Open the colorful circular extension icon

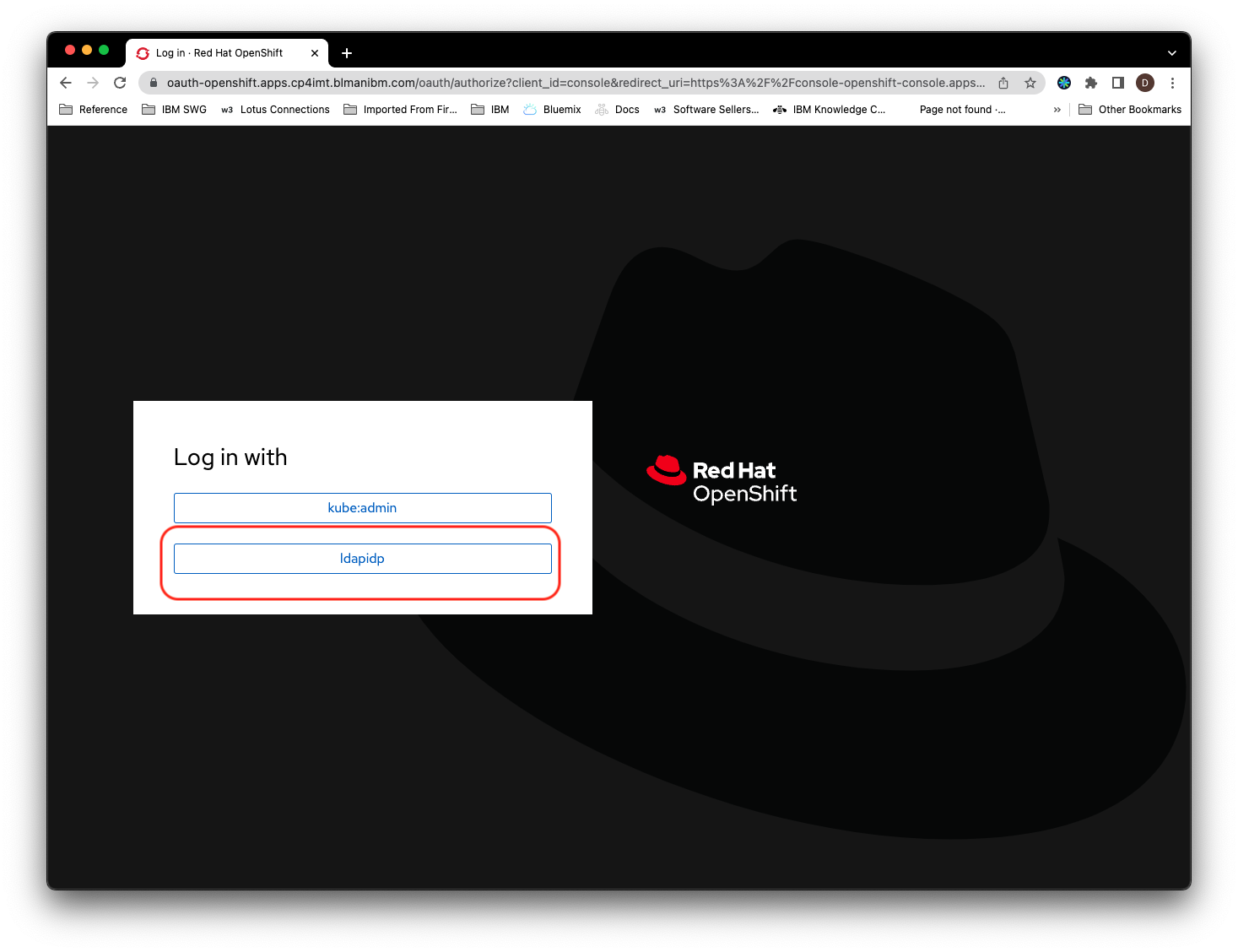coord(1064,83)
